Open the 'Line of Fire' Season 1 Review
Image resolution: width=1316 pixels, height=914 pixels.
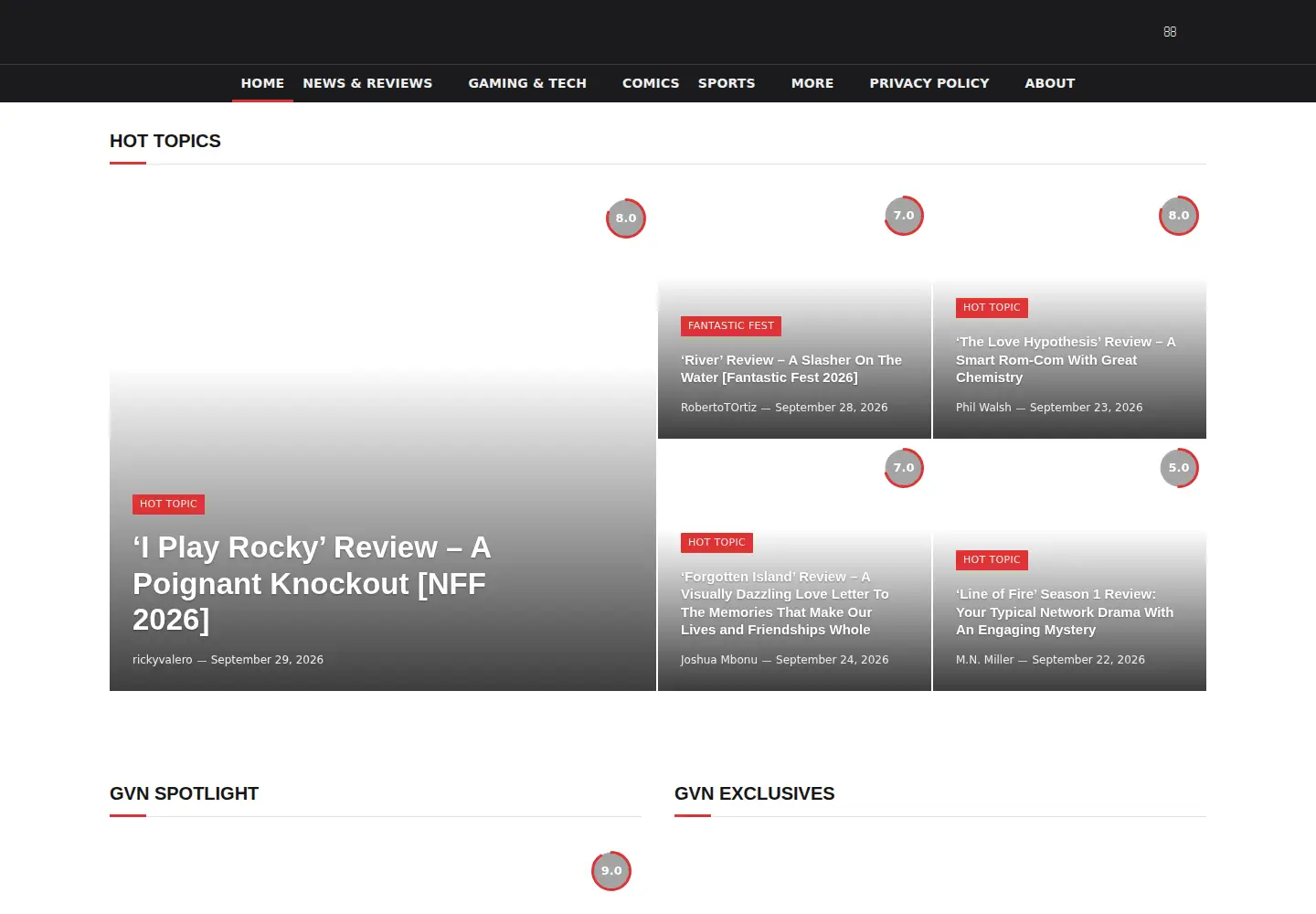point(1065,612)
